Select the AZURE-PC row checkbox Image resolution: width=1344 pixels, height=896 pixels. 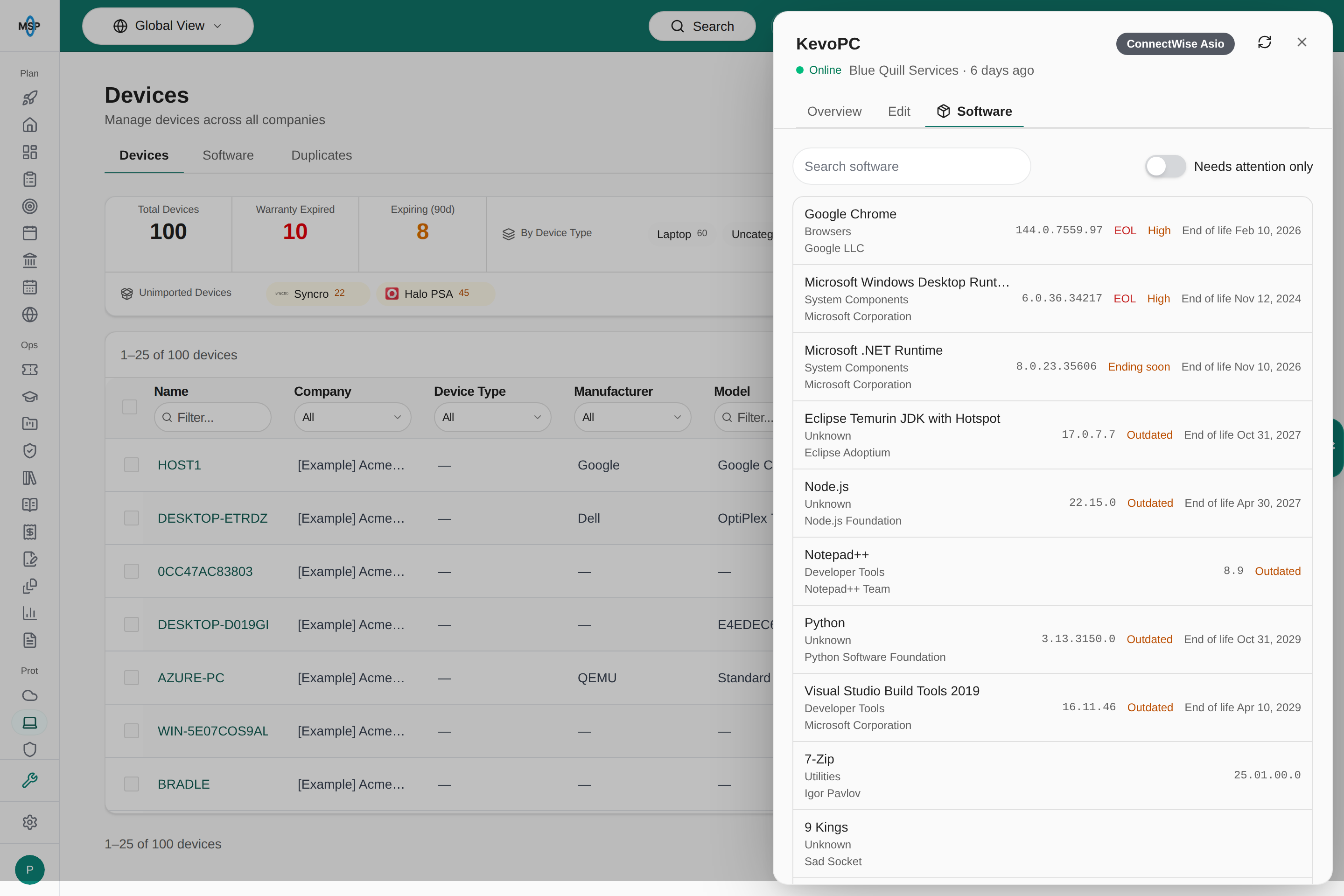[x=132, y=678]
